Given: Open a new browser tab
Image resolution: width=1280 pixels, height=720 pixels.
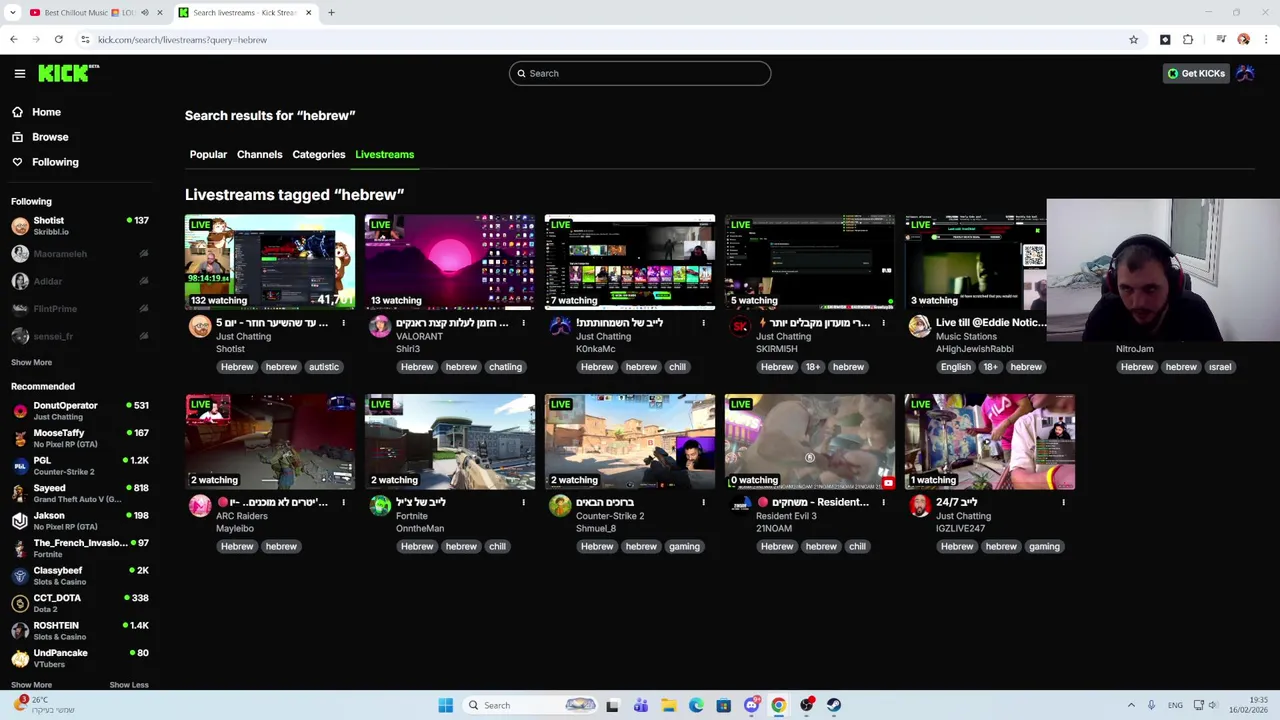Looking at the screenshot, I should point(331,13).
